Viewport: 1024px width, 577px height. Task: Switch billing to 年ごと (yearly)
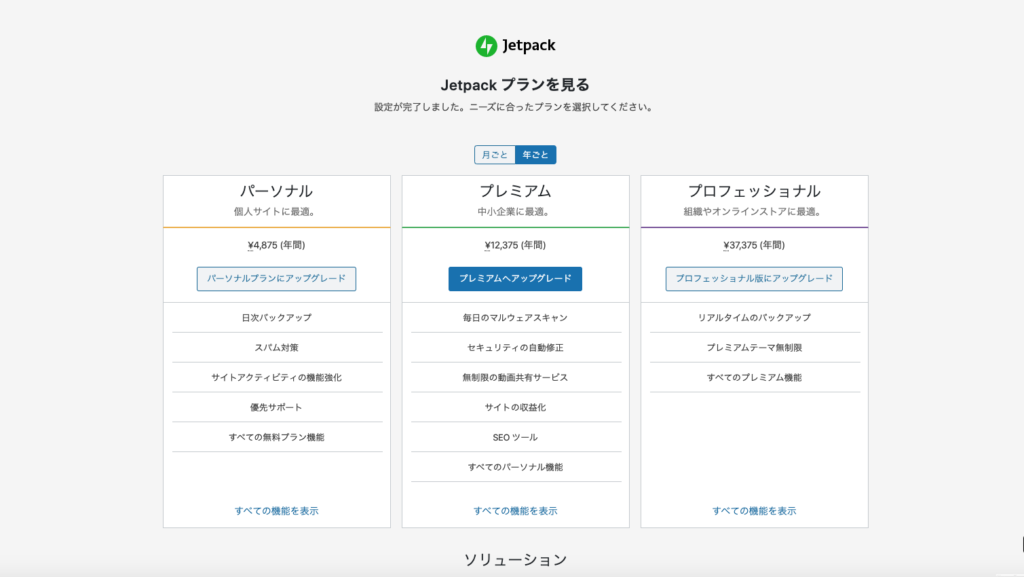click(535, 155)
